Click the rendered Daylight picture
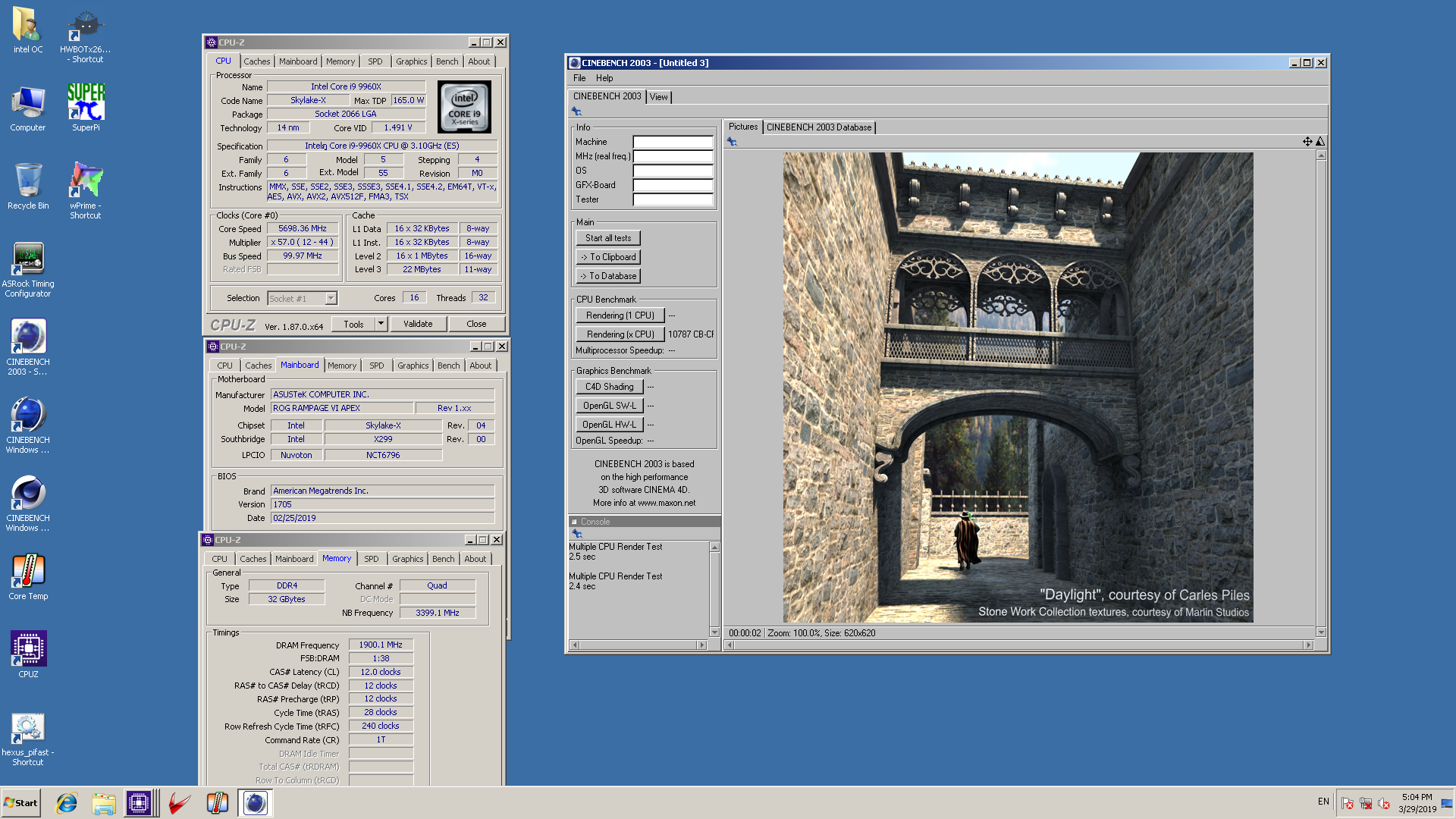Screen dimensions: 1456x819 click(1018, 388)
